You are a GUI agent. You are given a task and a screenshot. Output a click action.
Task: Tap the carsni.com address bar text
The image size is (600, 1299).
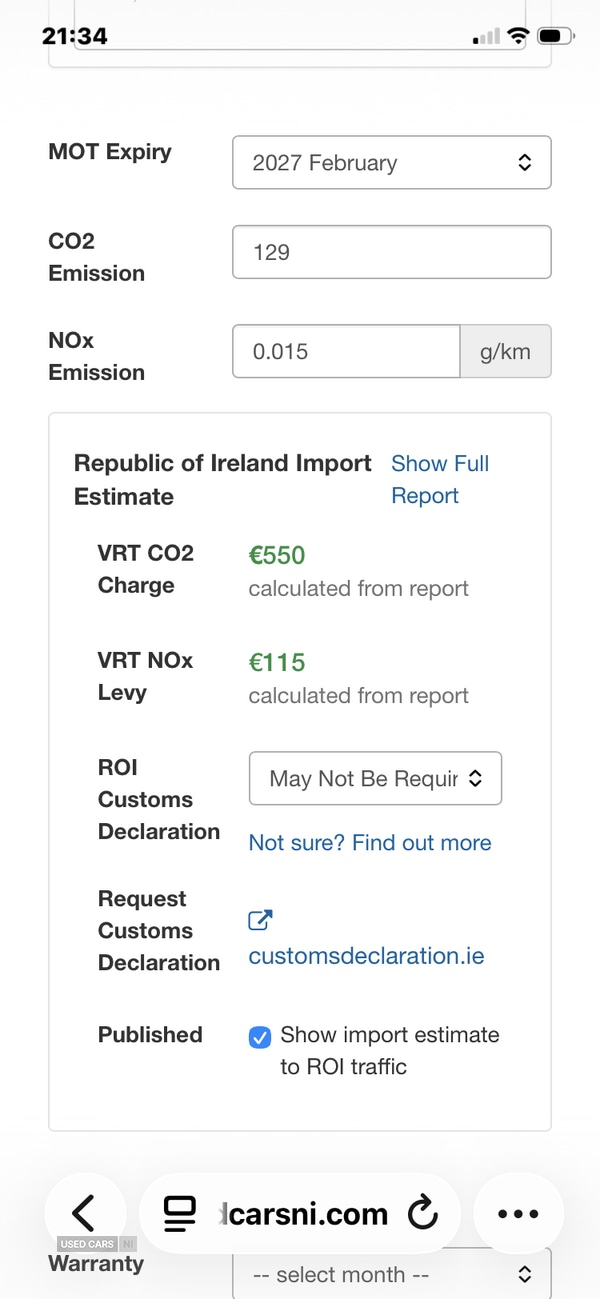pyautogui.click(x=306, y=1214)
